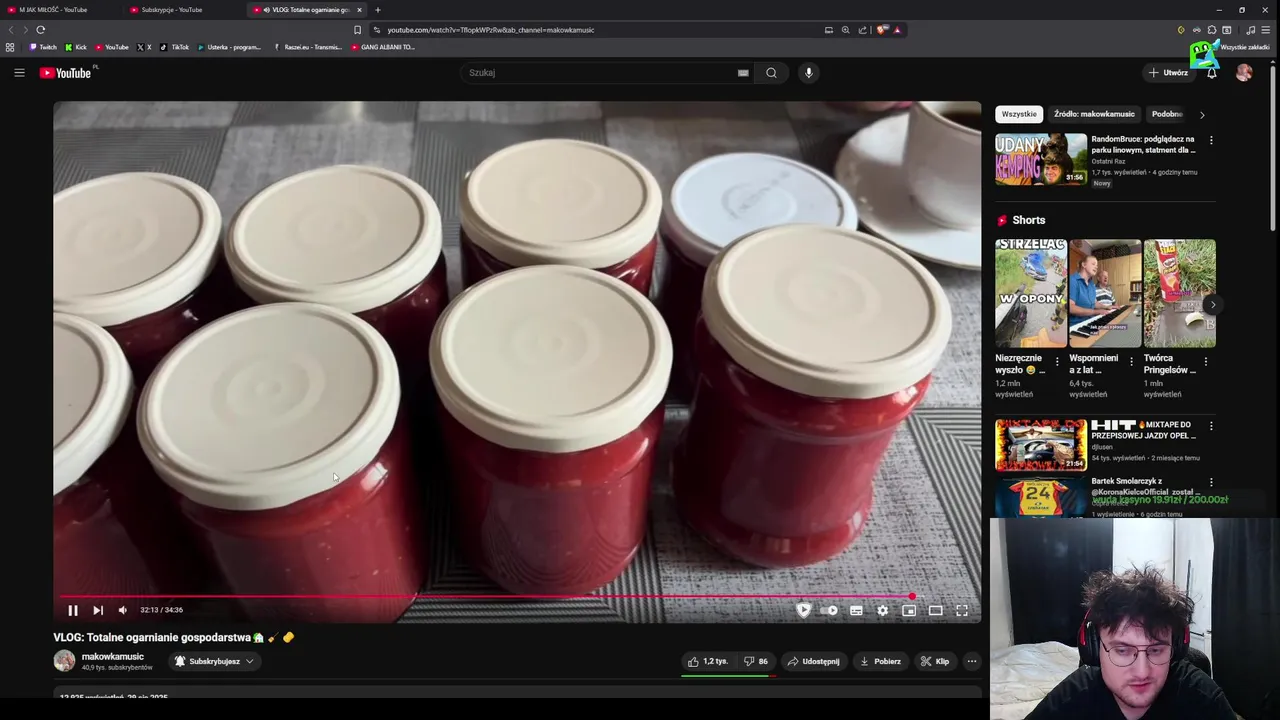1280x720 pixels.
Task: Open the MIXTAPE DO PRZEPISOWEJ JAZDY video
Action: 1041,445
